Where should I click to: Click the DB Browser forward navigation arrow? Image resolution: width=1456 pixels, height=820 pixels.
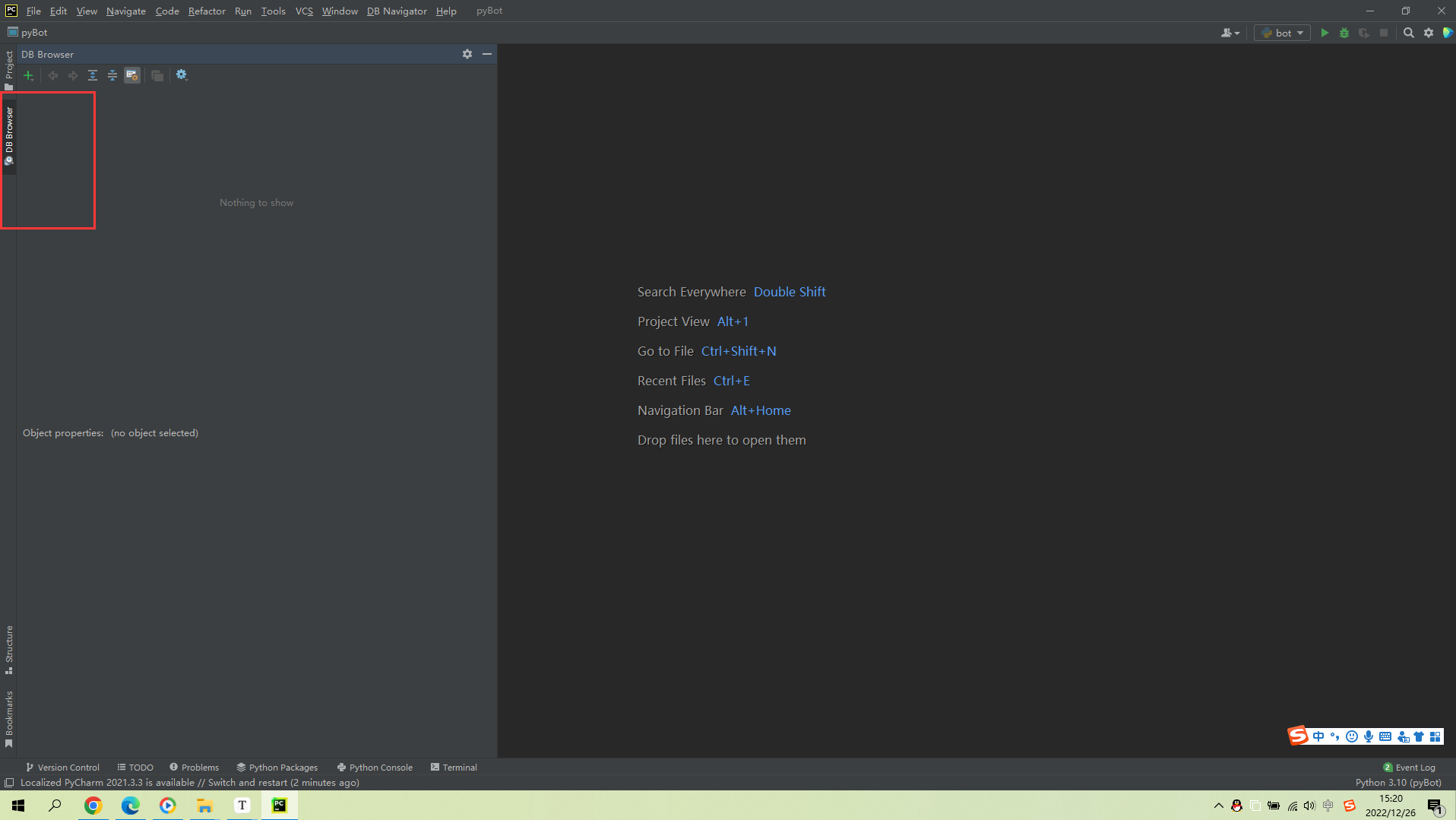point(73,75)
